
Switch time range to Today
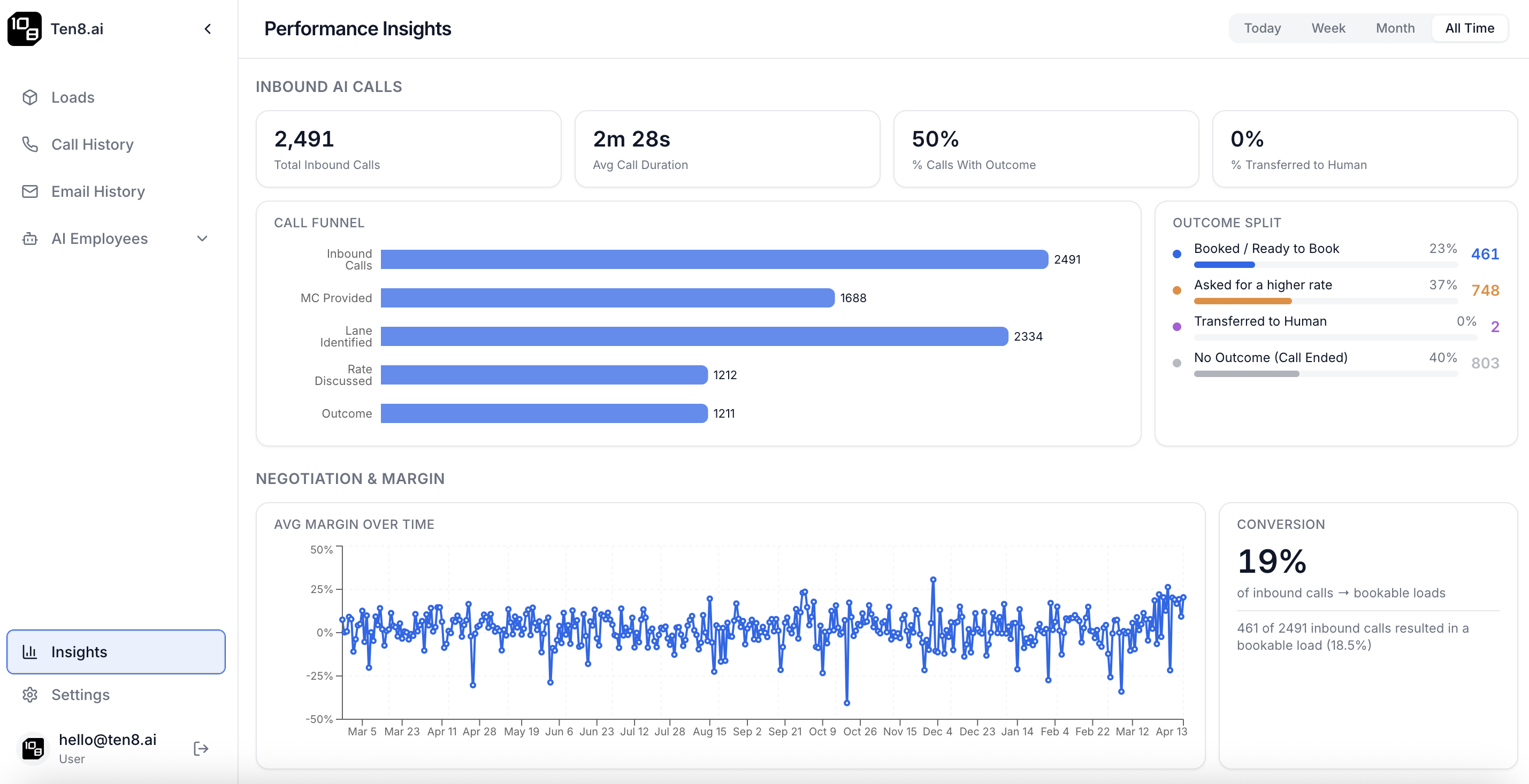tap(1262, 28)
